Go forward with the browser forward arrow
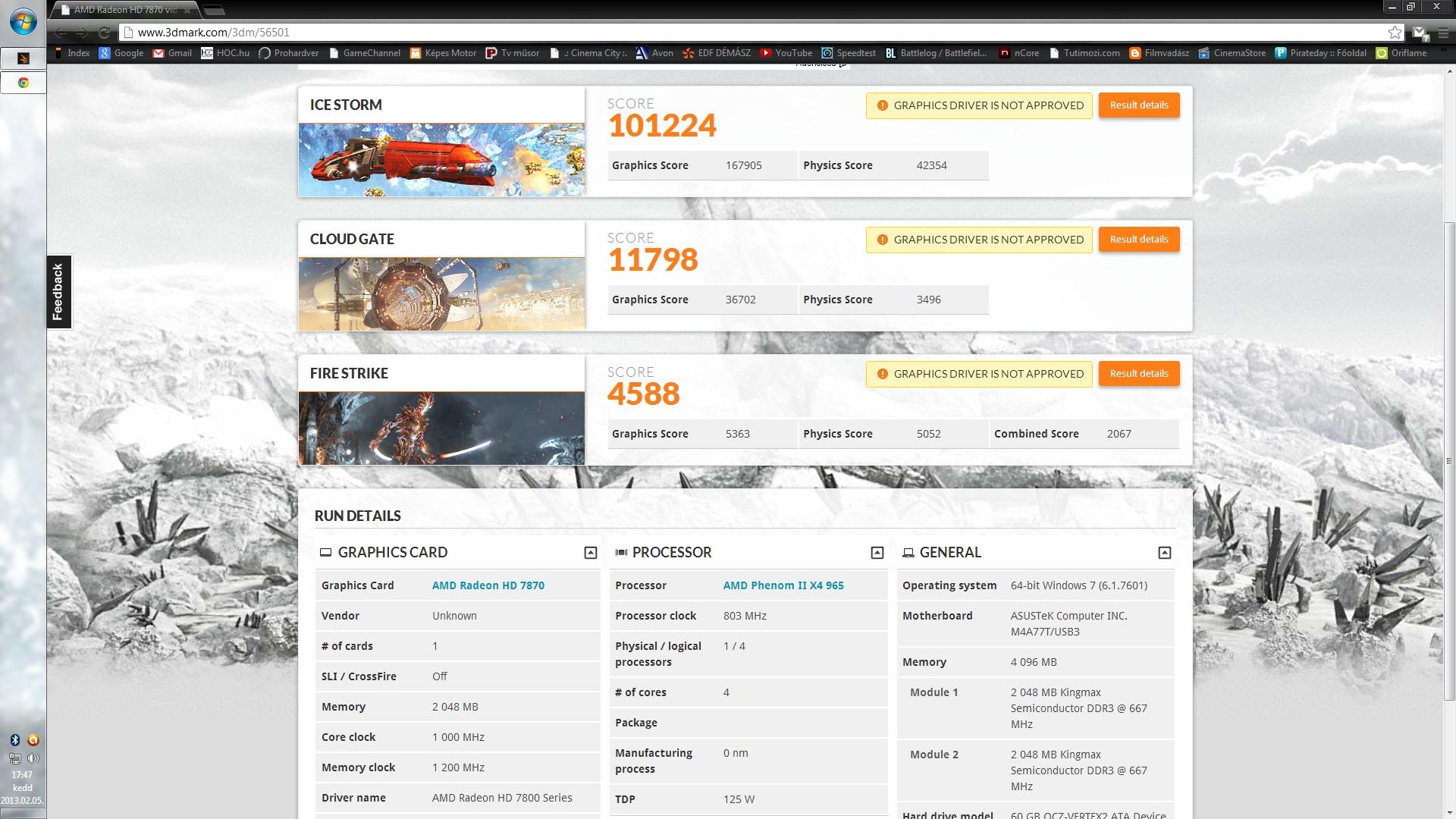 pos(82,33)
